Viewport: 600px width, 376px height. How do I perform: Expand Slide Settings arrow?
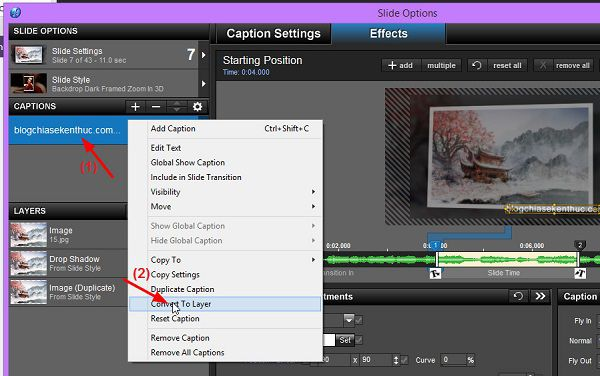204,55
